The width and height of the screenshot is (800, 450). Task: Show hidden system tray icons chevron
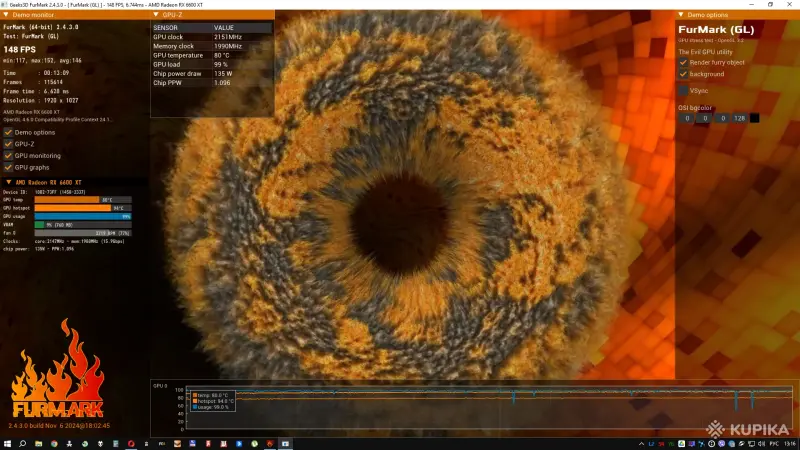pyautogui.click(x=641, y=444)
